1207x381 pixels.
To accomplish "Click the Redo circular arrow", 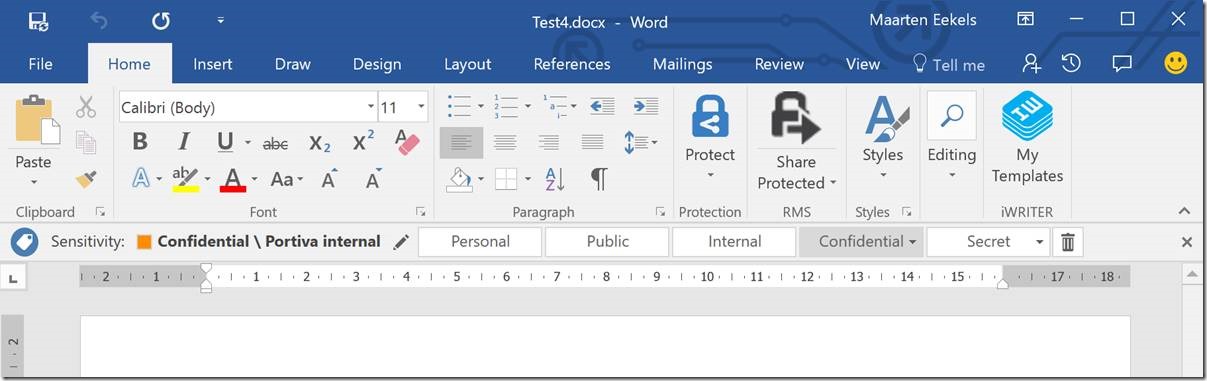I will coord(161,21).
